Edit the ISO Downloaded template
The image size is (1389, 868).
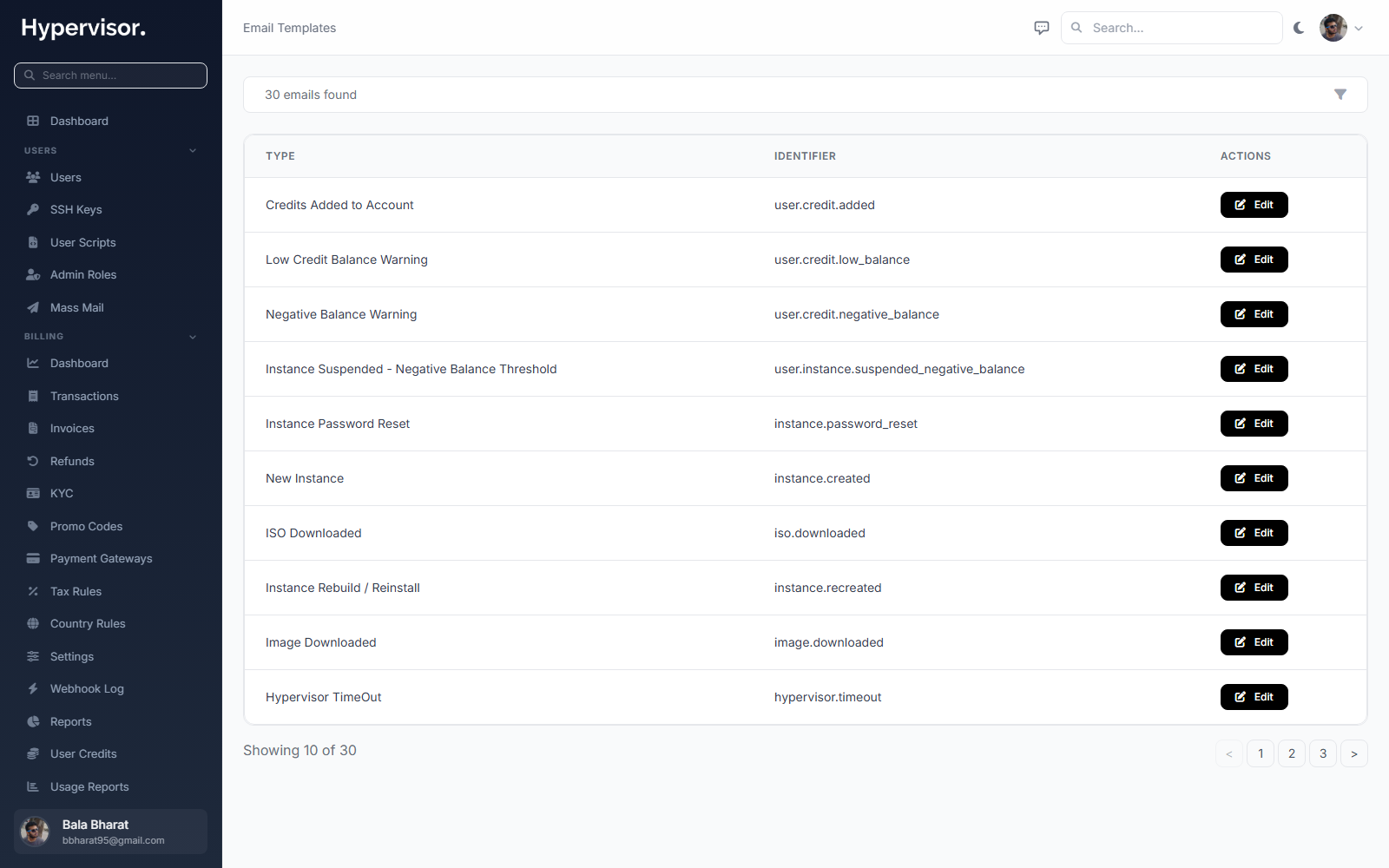click(1254, 533)
